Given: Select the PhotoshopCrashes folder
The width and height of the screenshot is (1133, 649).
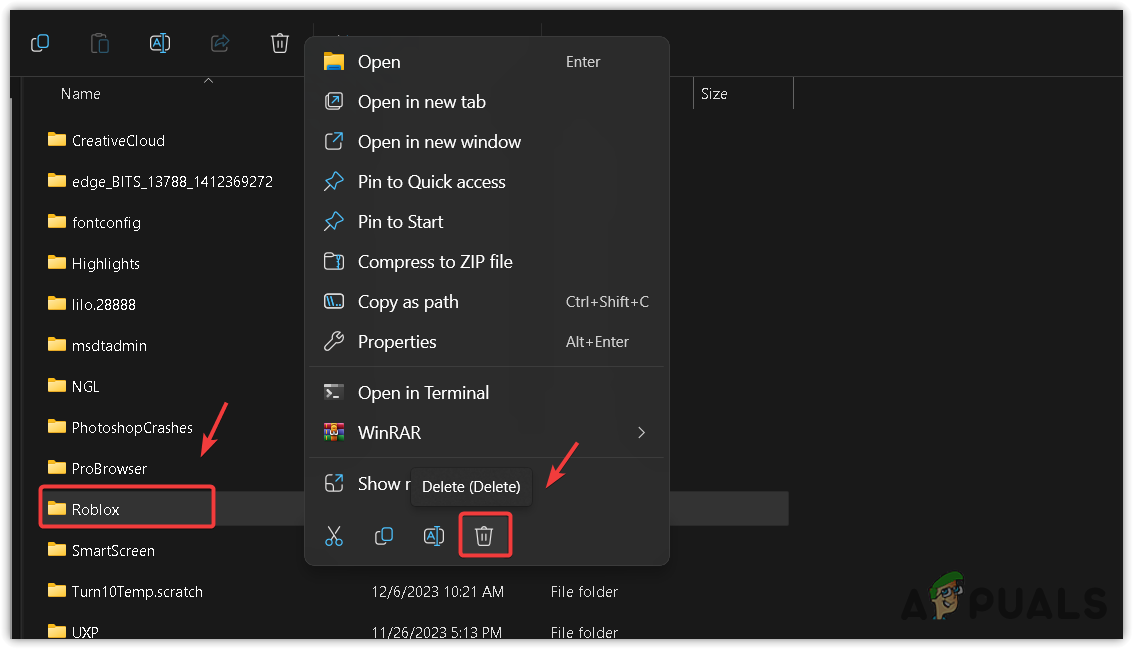Looking at the screenshot, I should click(x=131, y=428).
